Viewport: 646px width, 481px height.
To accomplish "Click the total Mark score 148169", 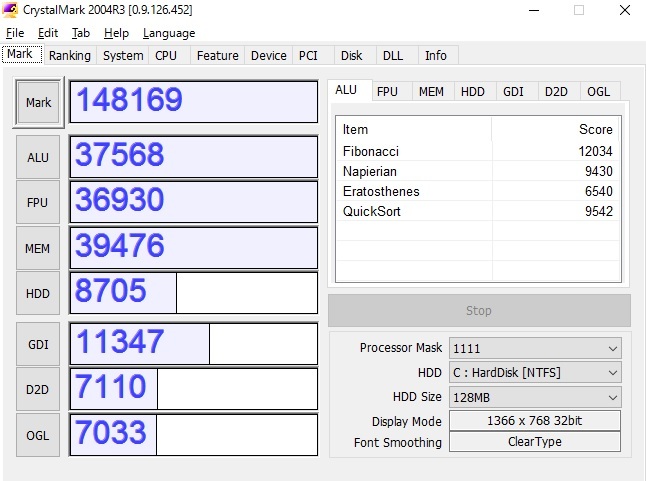I will coord(194,102).
